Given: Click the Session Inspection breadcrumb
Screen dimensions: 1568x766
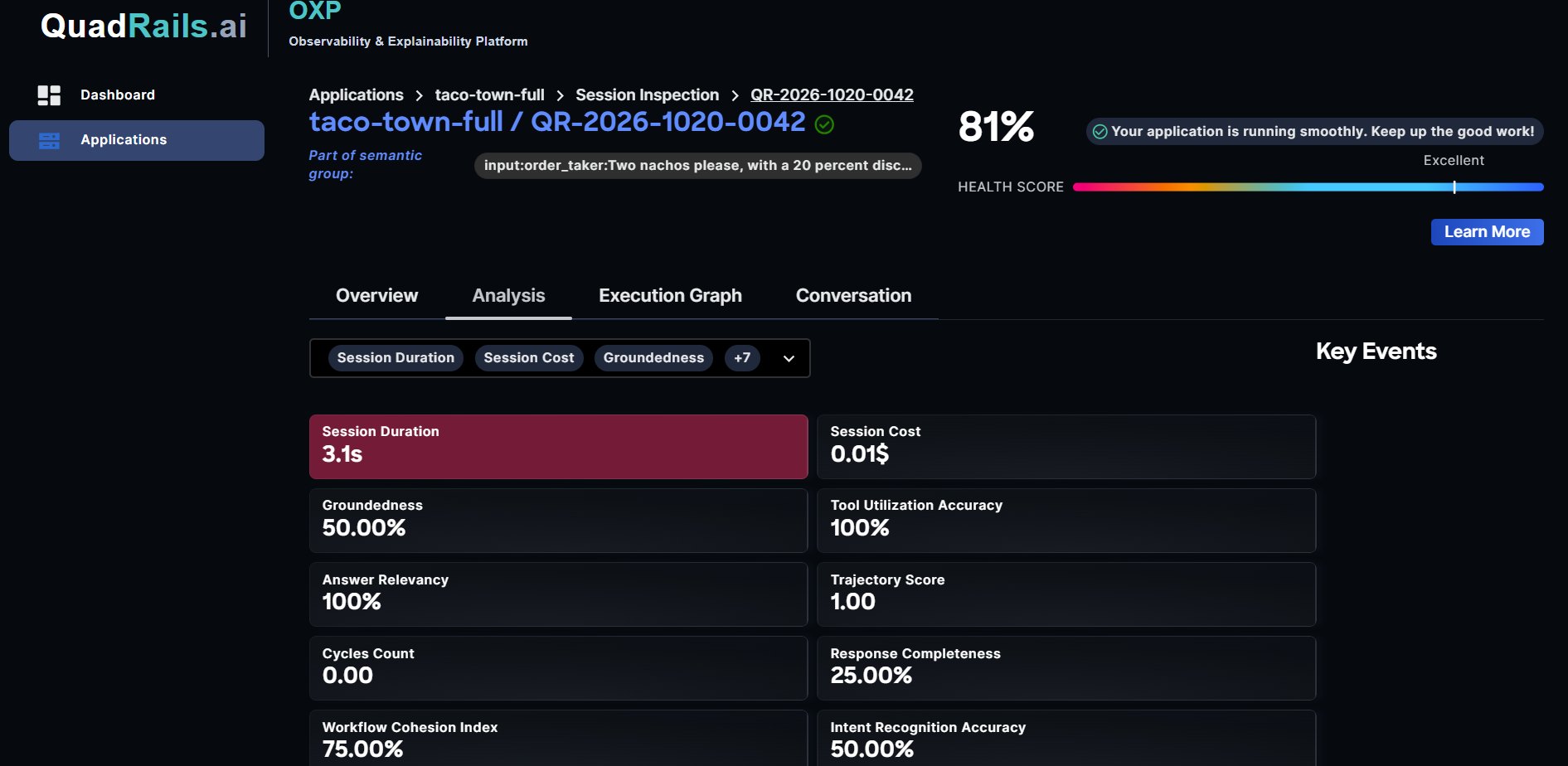Looking at the screenshot, I should (647, 95).
